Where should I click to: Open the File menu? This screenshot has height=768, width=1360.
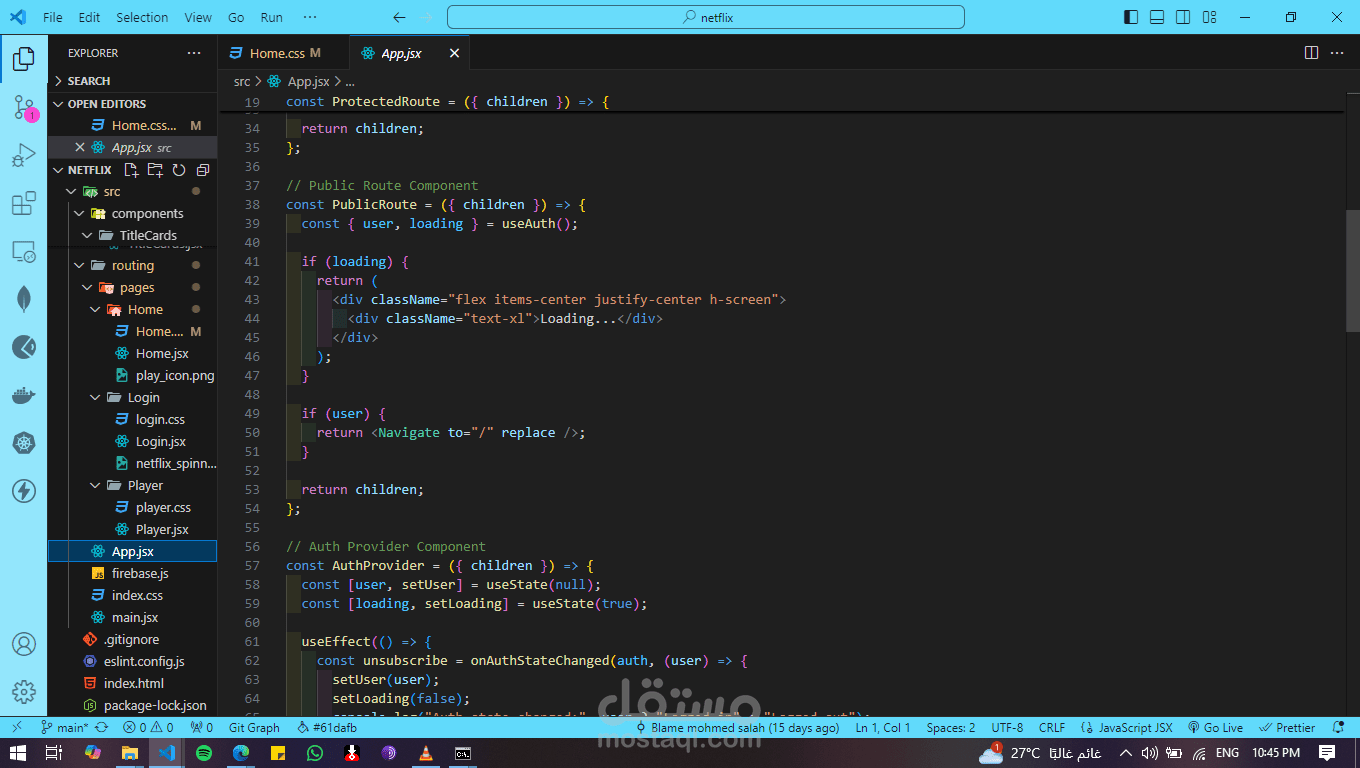[53, 17]
